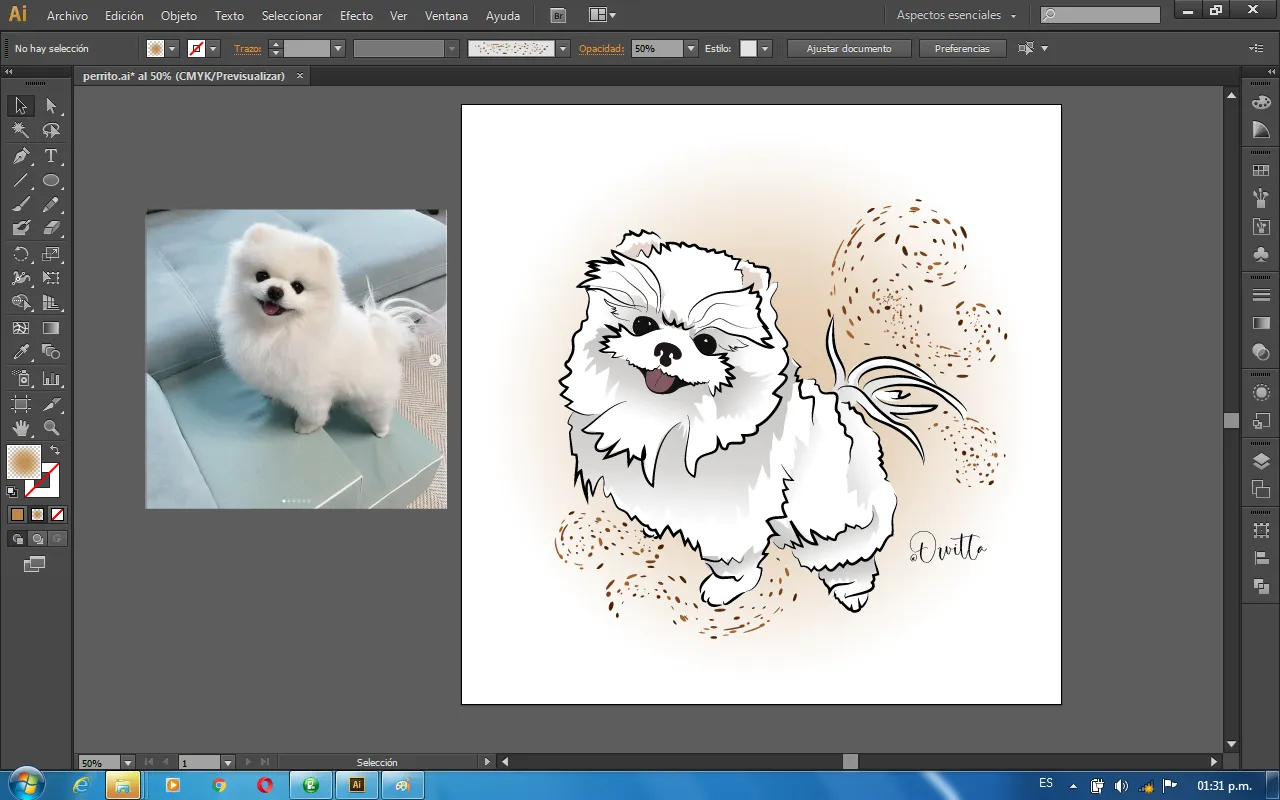Open the Objeto menu
The image size is (1280, 800).
click(x=179, y=16)
